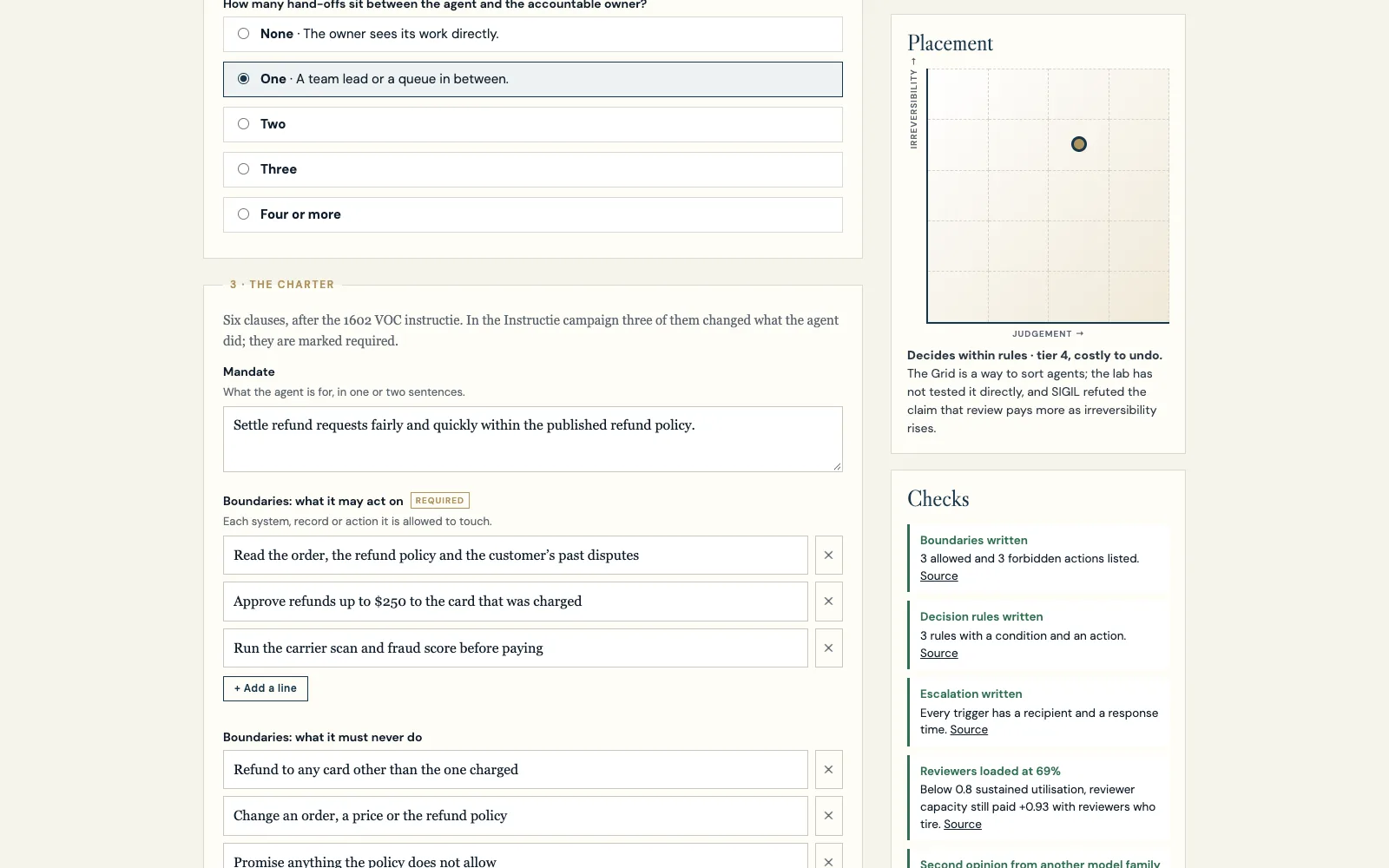Click the REQUIRED badge next to Boundaries
1389x868 pixels.
click(440, 501)
